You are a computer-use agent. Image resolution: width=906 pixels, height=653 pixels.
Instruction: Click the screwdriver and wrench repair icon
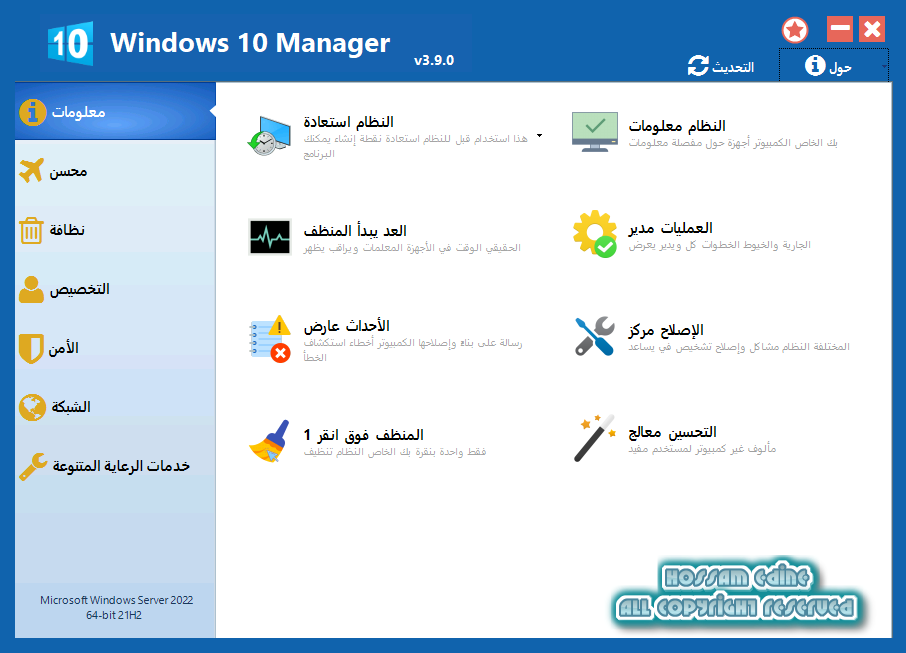pyautogui.click(x=595, y=336)
